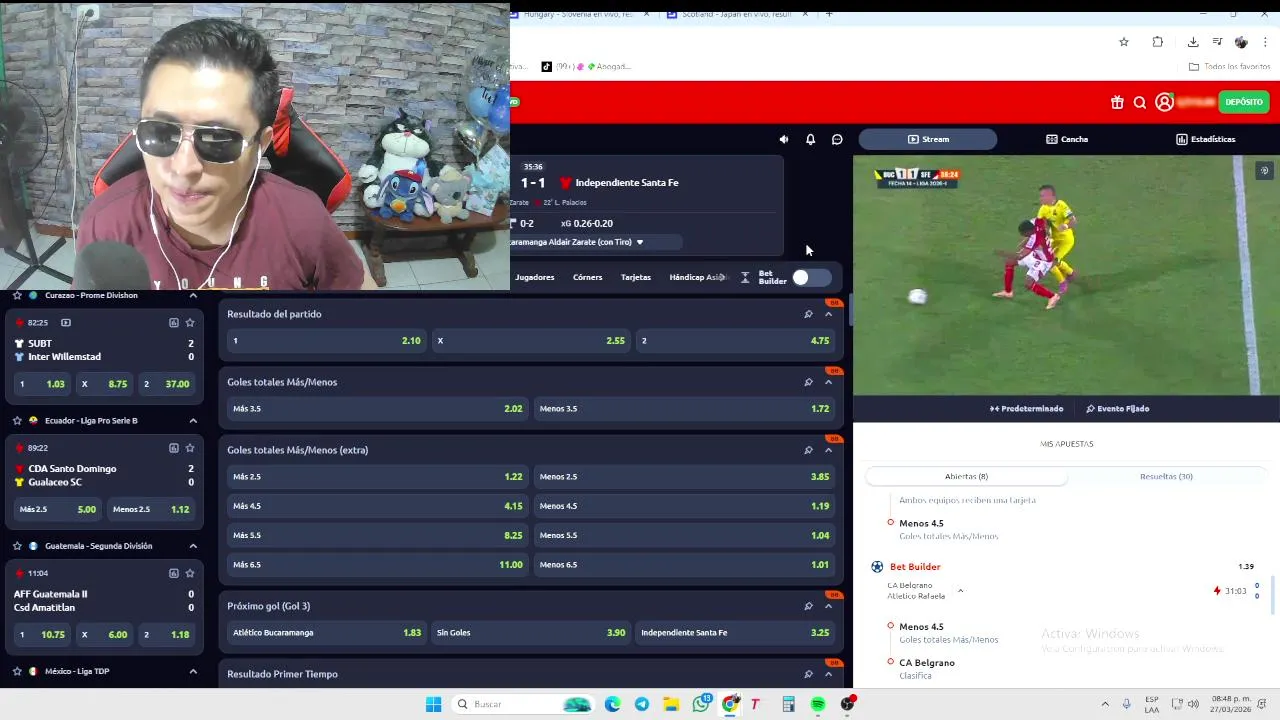Favorite the Curazao Prome Divishon league

click(17, 296)
